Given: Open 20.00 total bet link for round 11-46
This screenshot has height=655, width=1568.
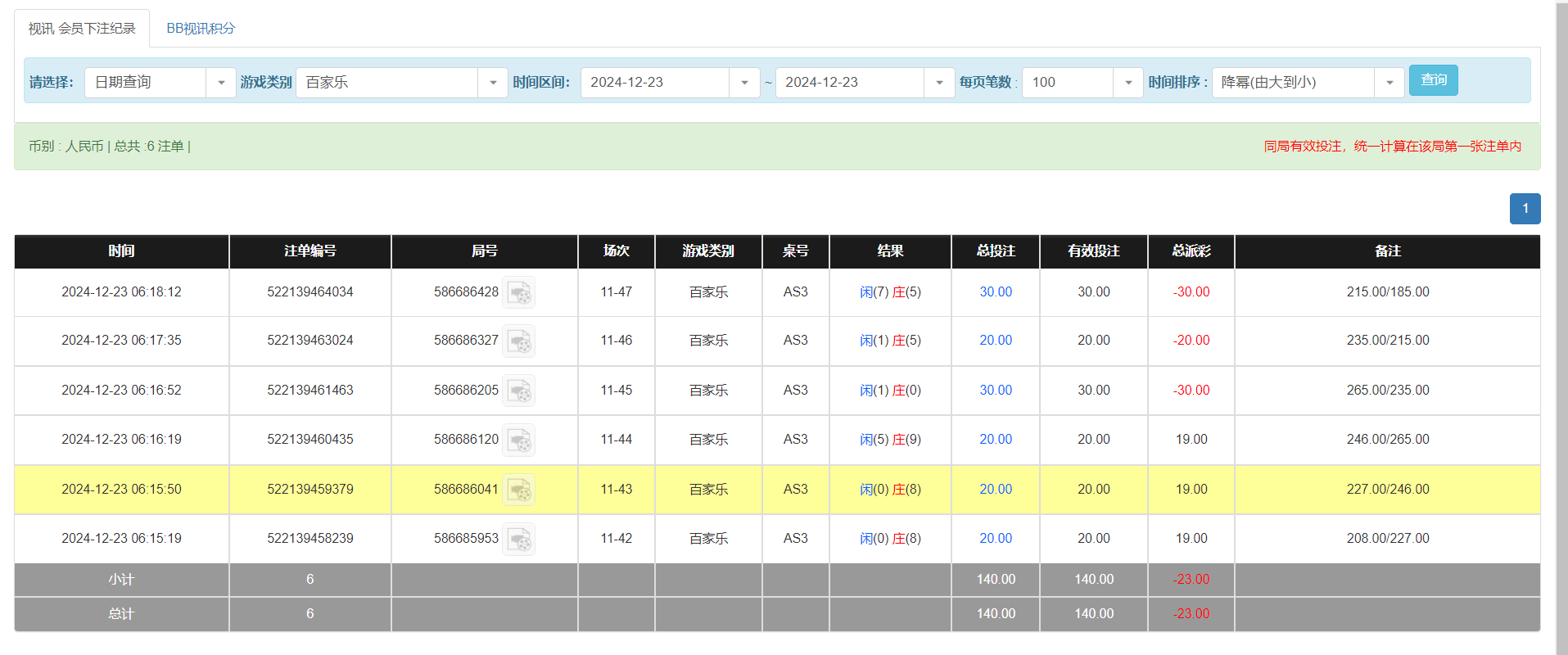Looking at the screenshot, I should point(995,341).
